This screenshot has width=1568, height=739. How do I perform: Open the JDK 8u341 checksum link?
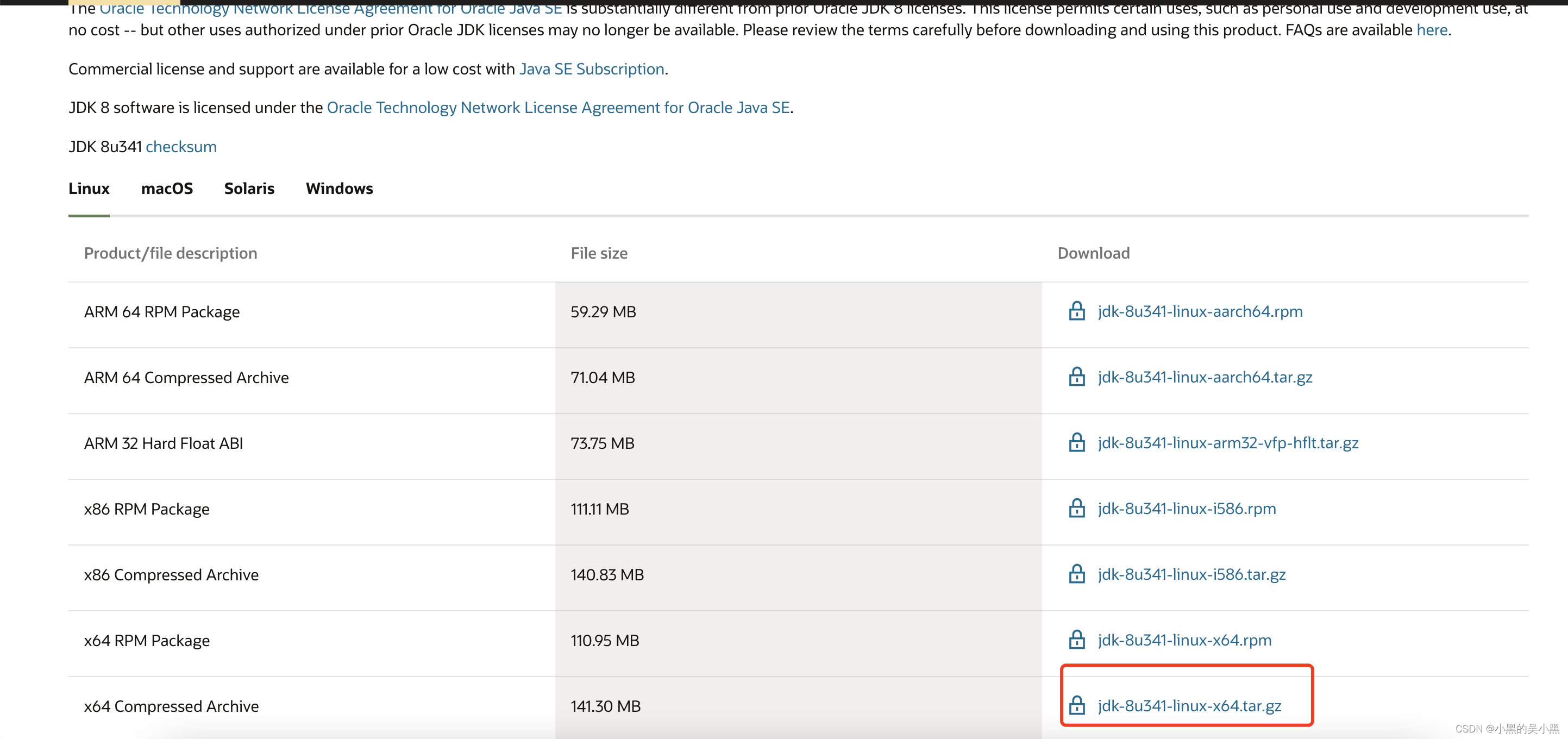coord(181,147)
